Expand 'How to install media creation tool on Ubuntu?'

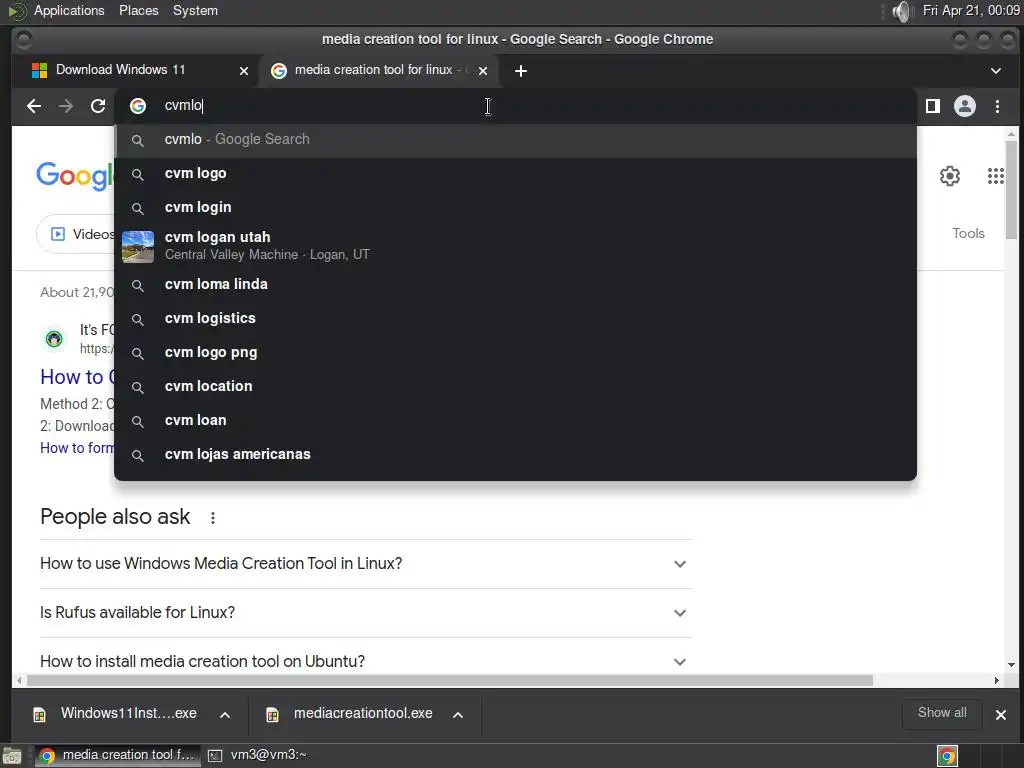pyautogui.click(x=366, y=661)
